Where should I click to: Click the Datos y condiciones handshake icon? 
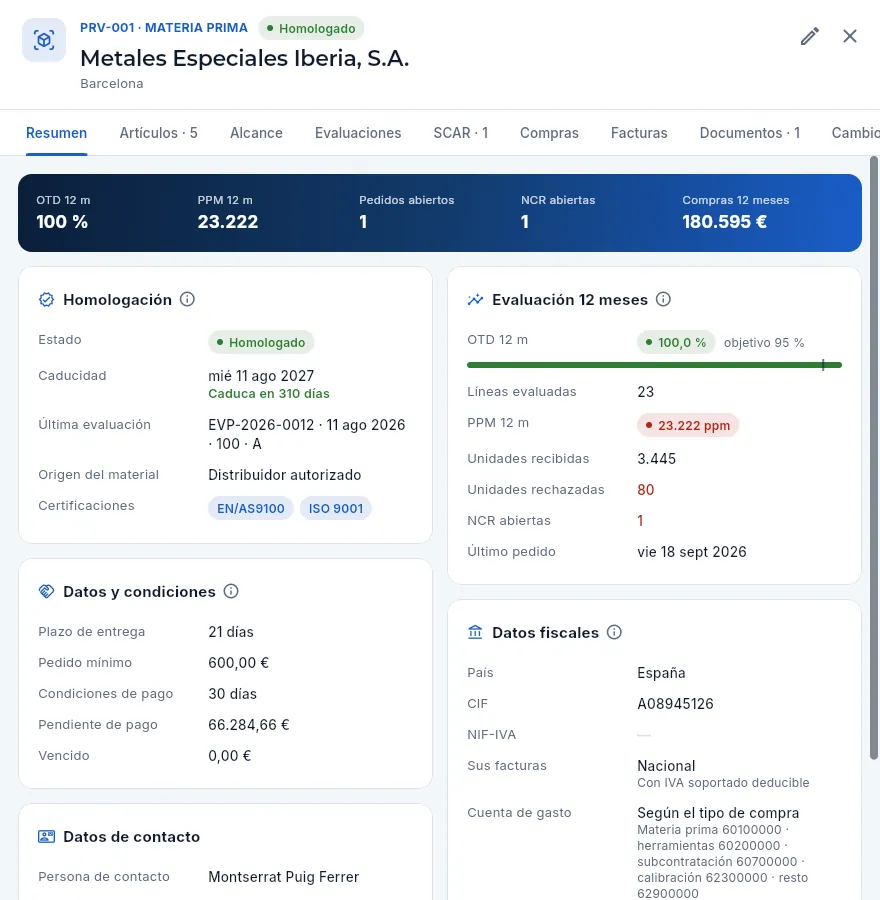(46, 592)
